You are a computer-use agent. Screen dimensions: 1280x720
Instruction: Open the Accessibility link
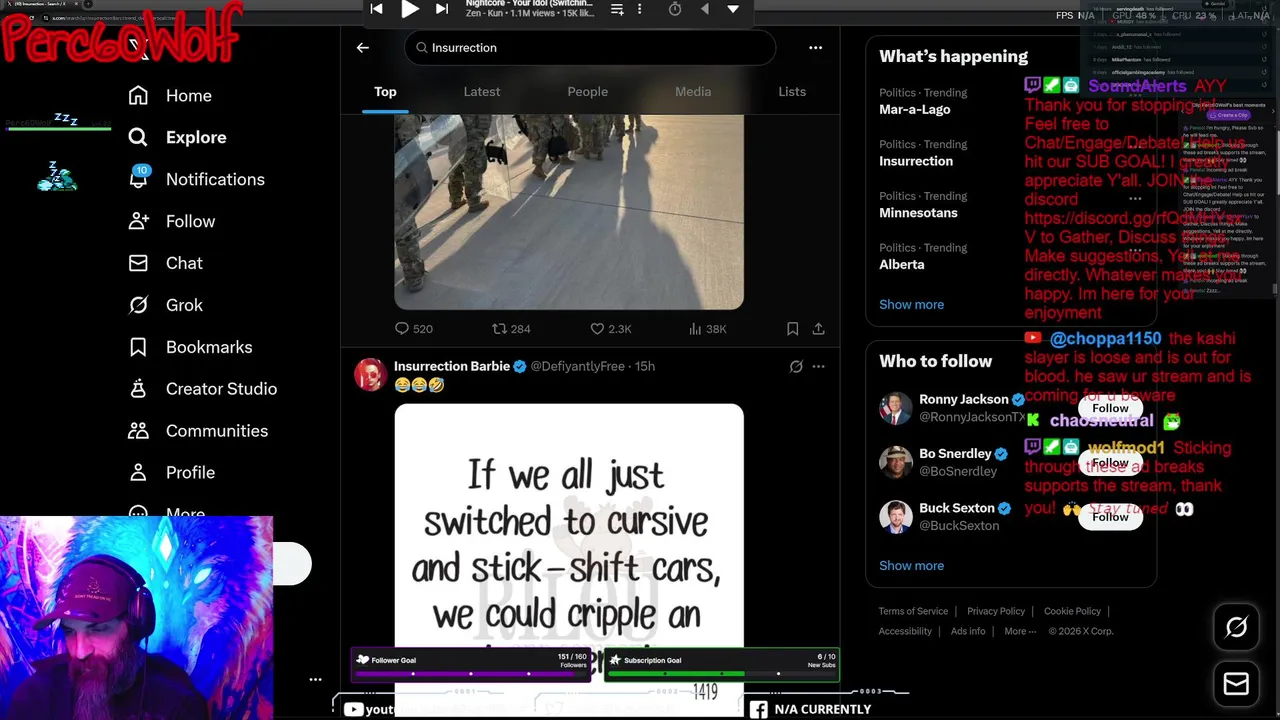click(x=905, y=631)
